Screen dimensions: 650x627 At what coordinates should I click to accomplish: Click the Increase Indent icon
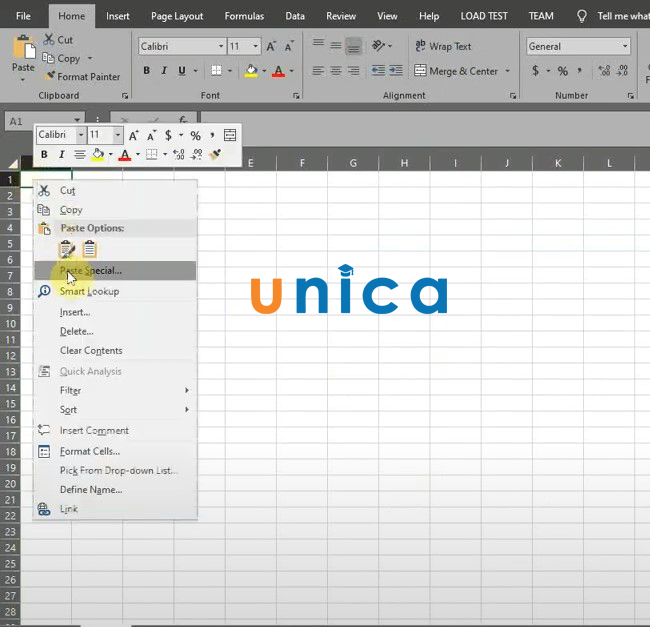pos(396,70)
